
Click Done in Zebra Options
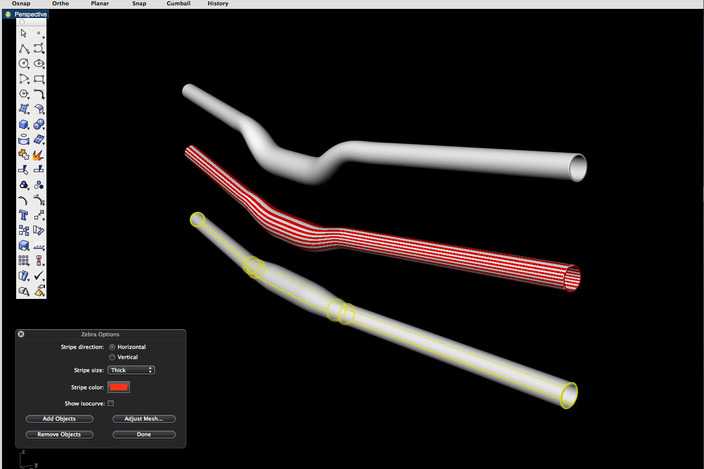(144, 434)
